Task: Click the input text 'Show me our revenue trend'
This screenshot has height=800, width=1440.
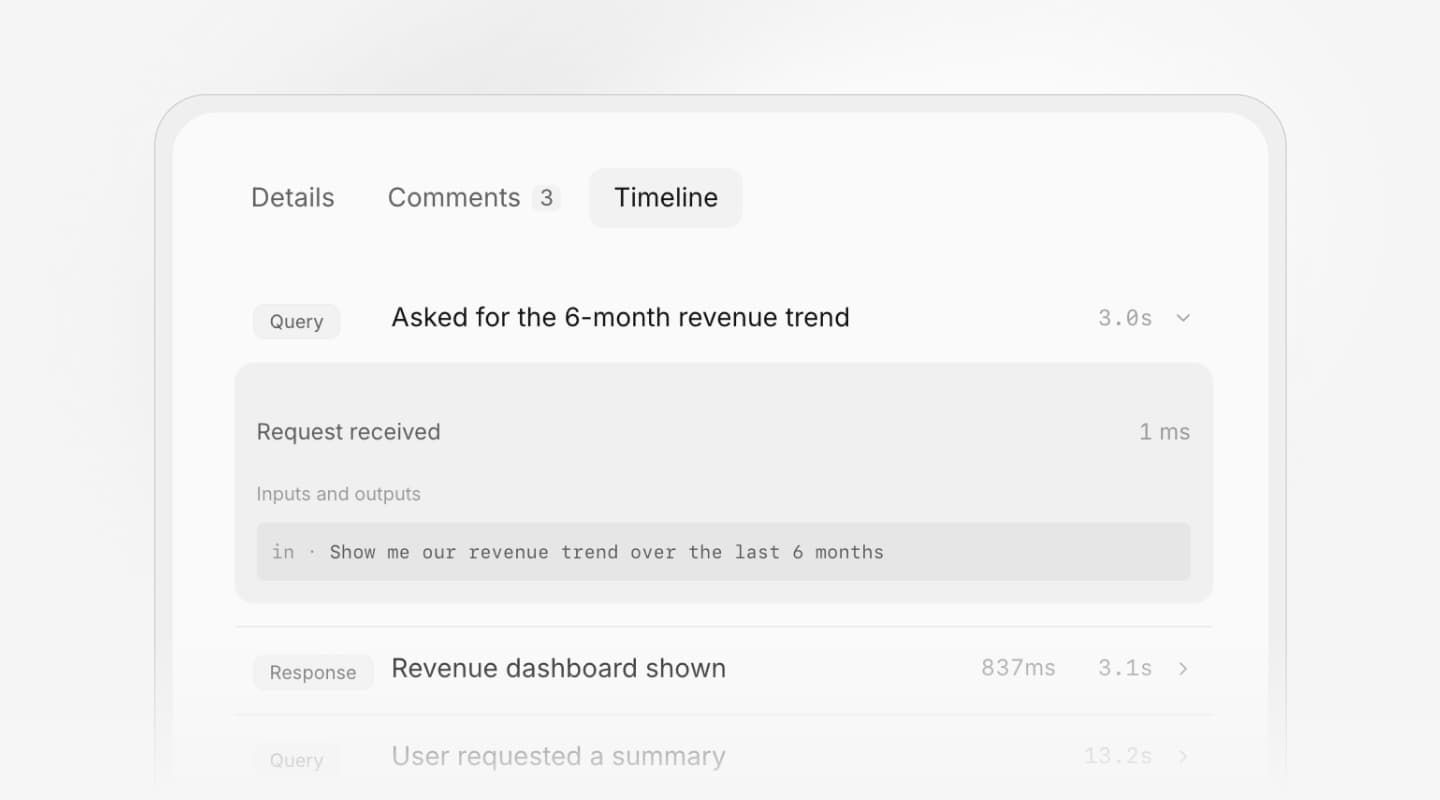Action: click(x=439, y=552)
